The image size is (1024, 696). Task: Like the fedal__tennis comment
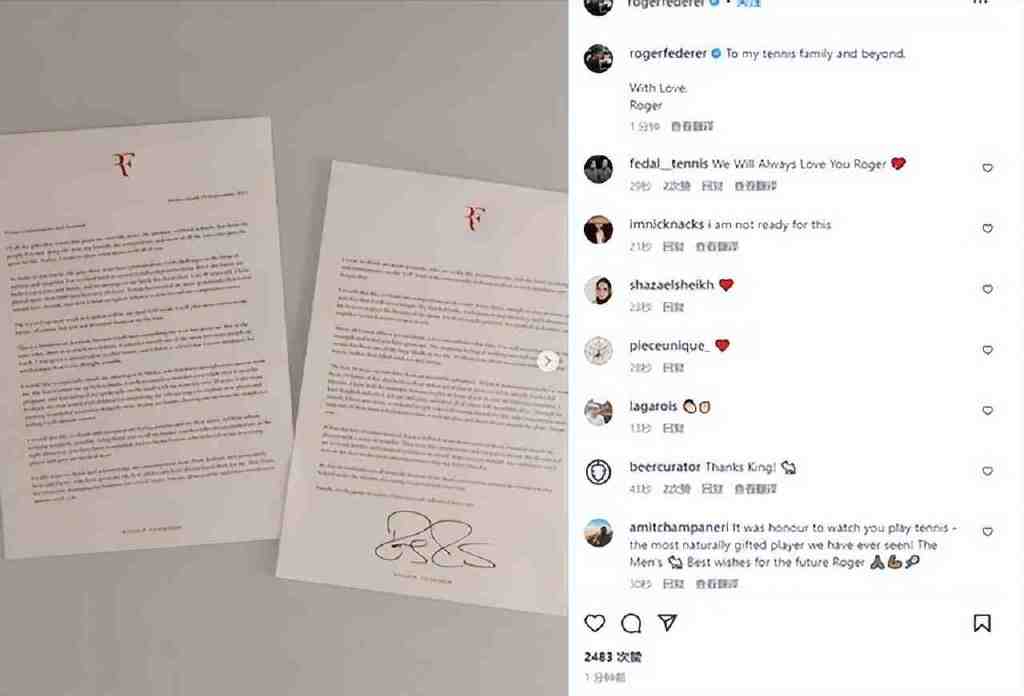tap(987, 168)
